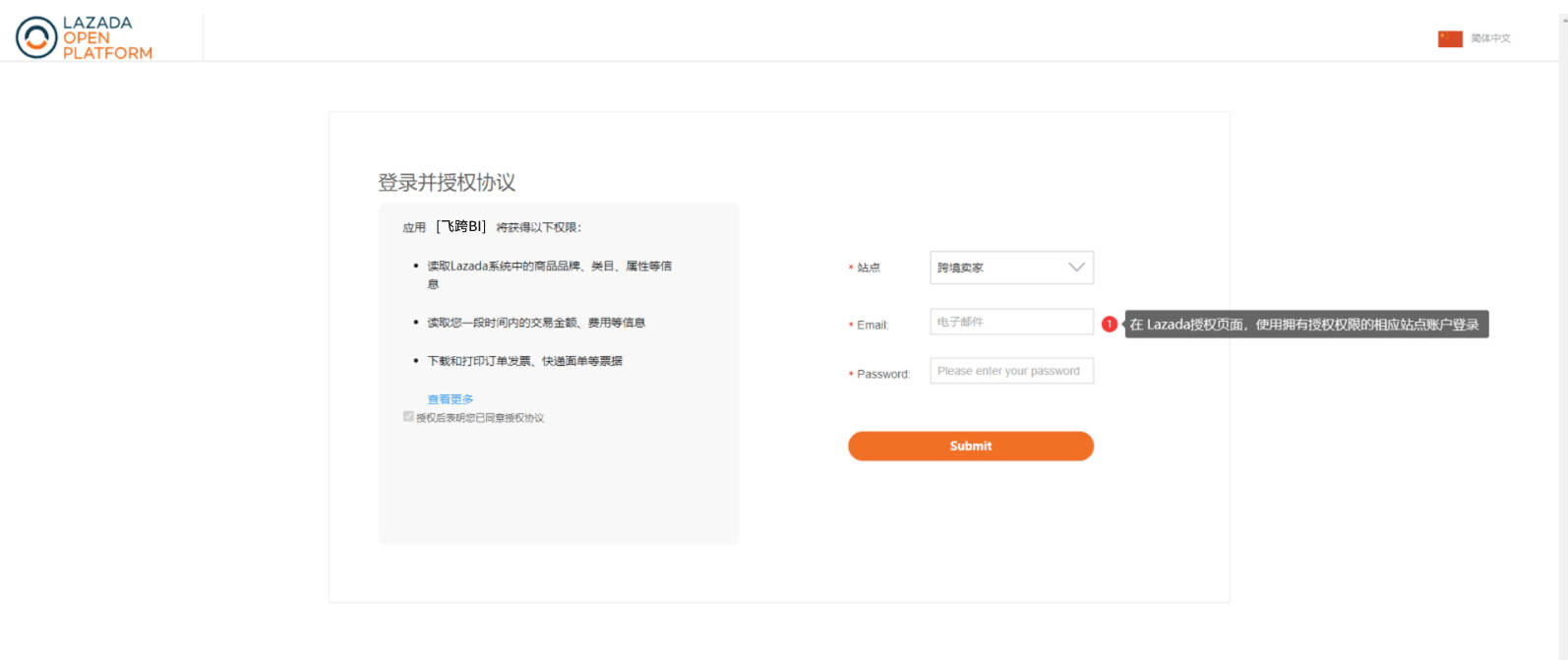Click the China flag icon

point(1450,38)
